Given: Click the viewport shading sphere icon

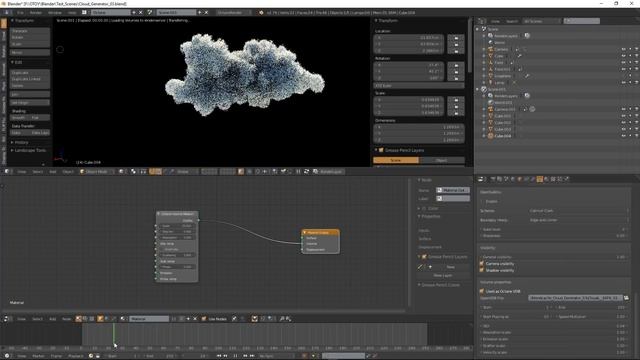Looking at the screenshot, I should 122,172.
